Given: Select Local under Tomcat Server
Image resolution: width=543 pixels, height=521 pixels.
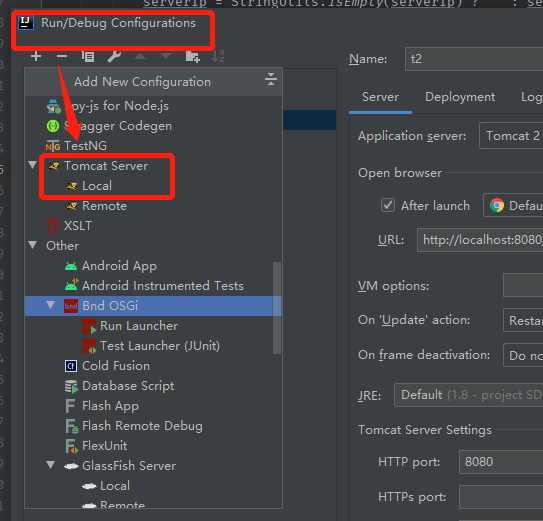Looking at the screenshot, I should click(x=97, y=186).
